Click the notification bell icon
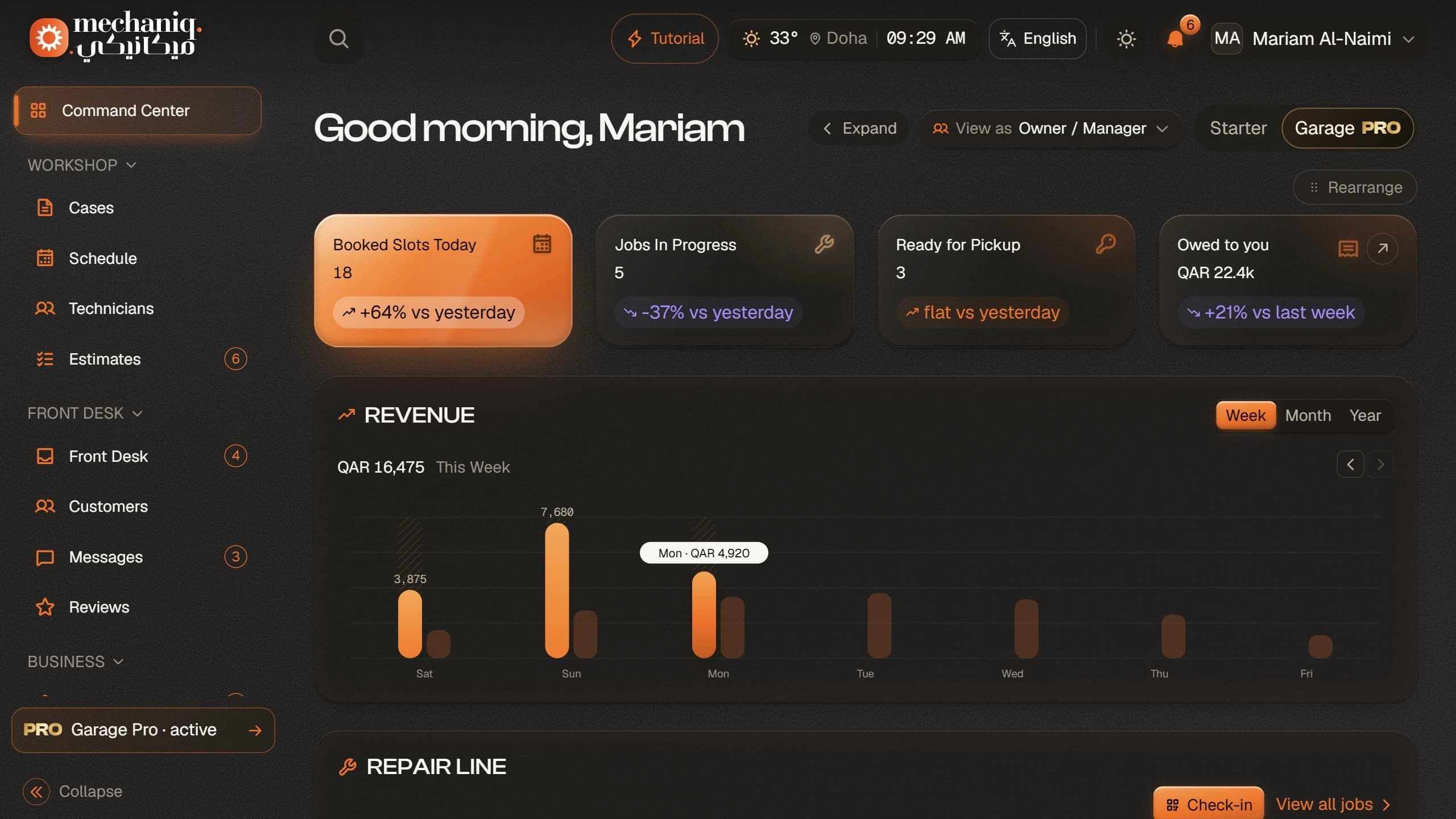 coord(1174,39)
